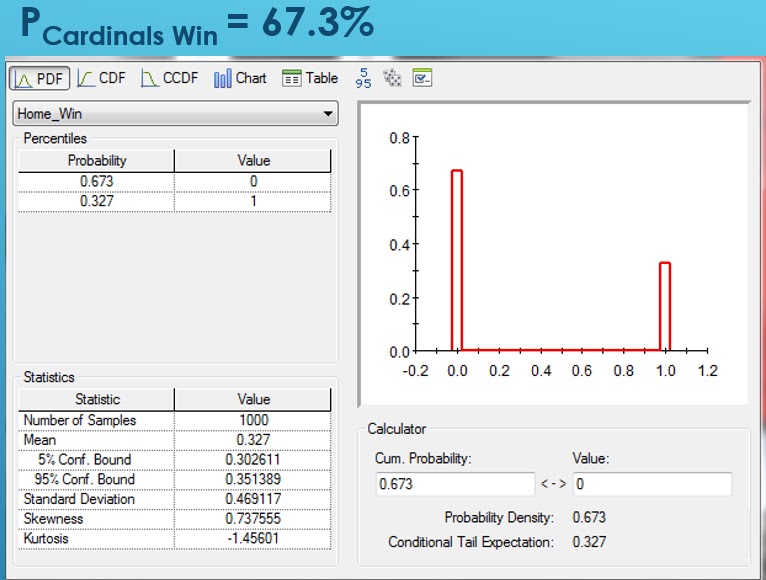Click the Statistic column header
The image size is (766, 580).
97,399
